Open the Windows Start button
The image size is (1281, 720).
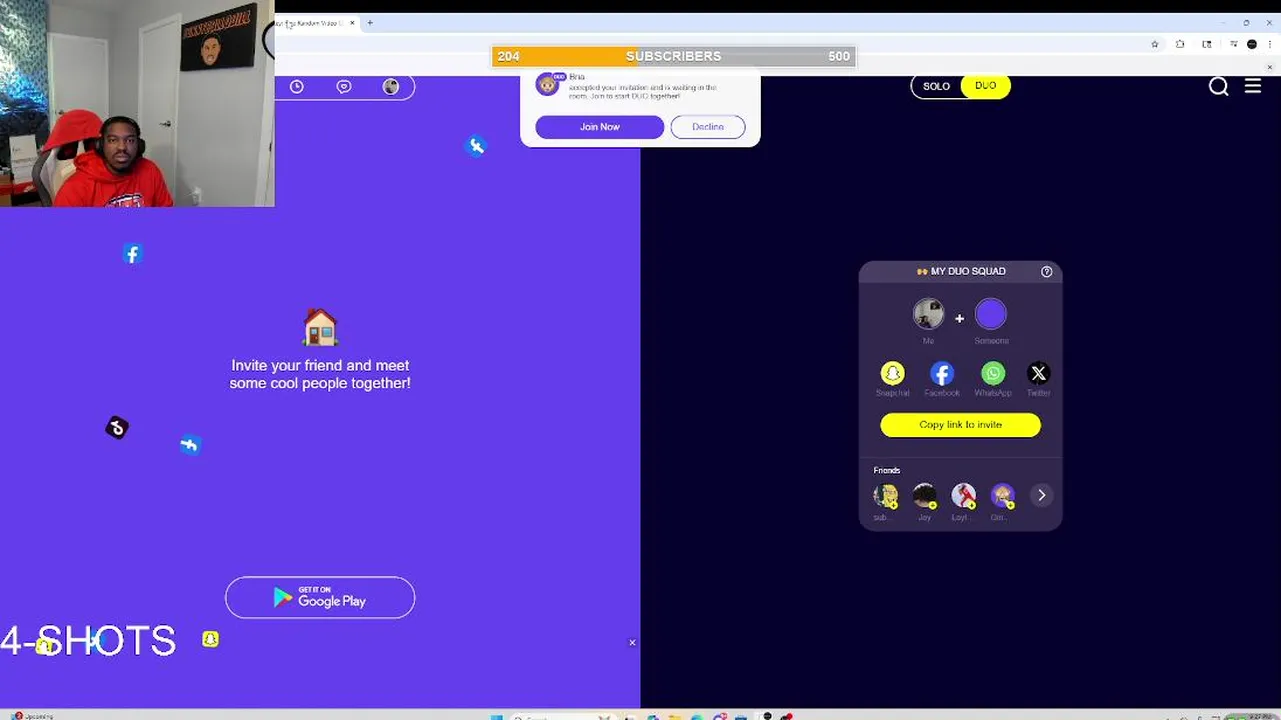coord(496,716)
